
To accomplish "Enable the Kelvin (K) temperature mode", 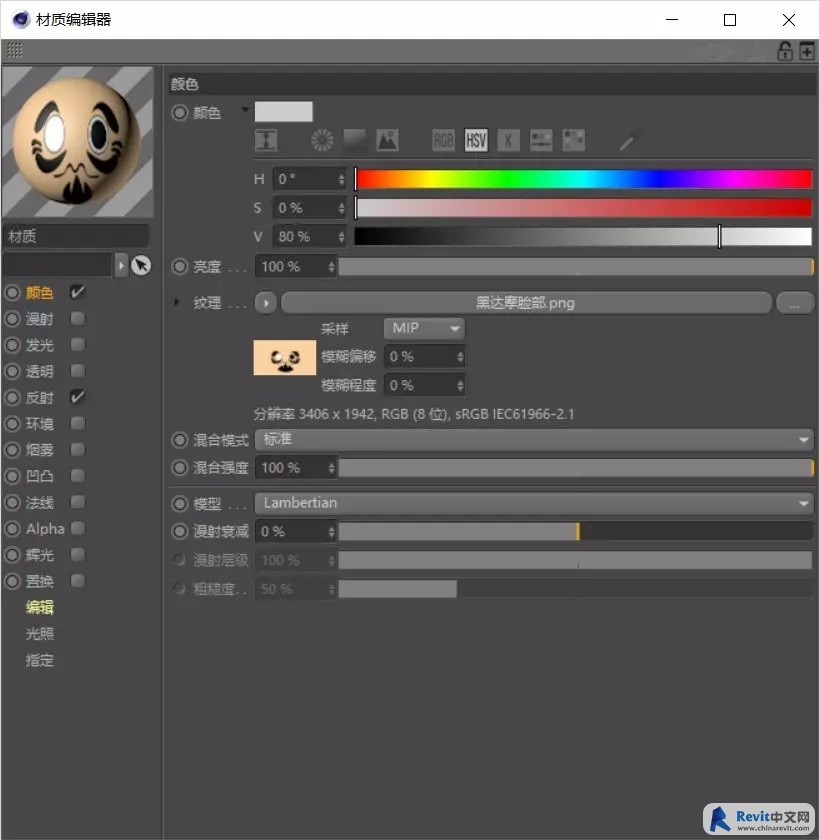I will 508,141.
